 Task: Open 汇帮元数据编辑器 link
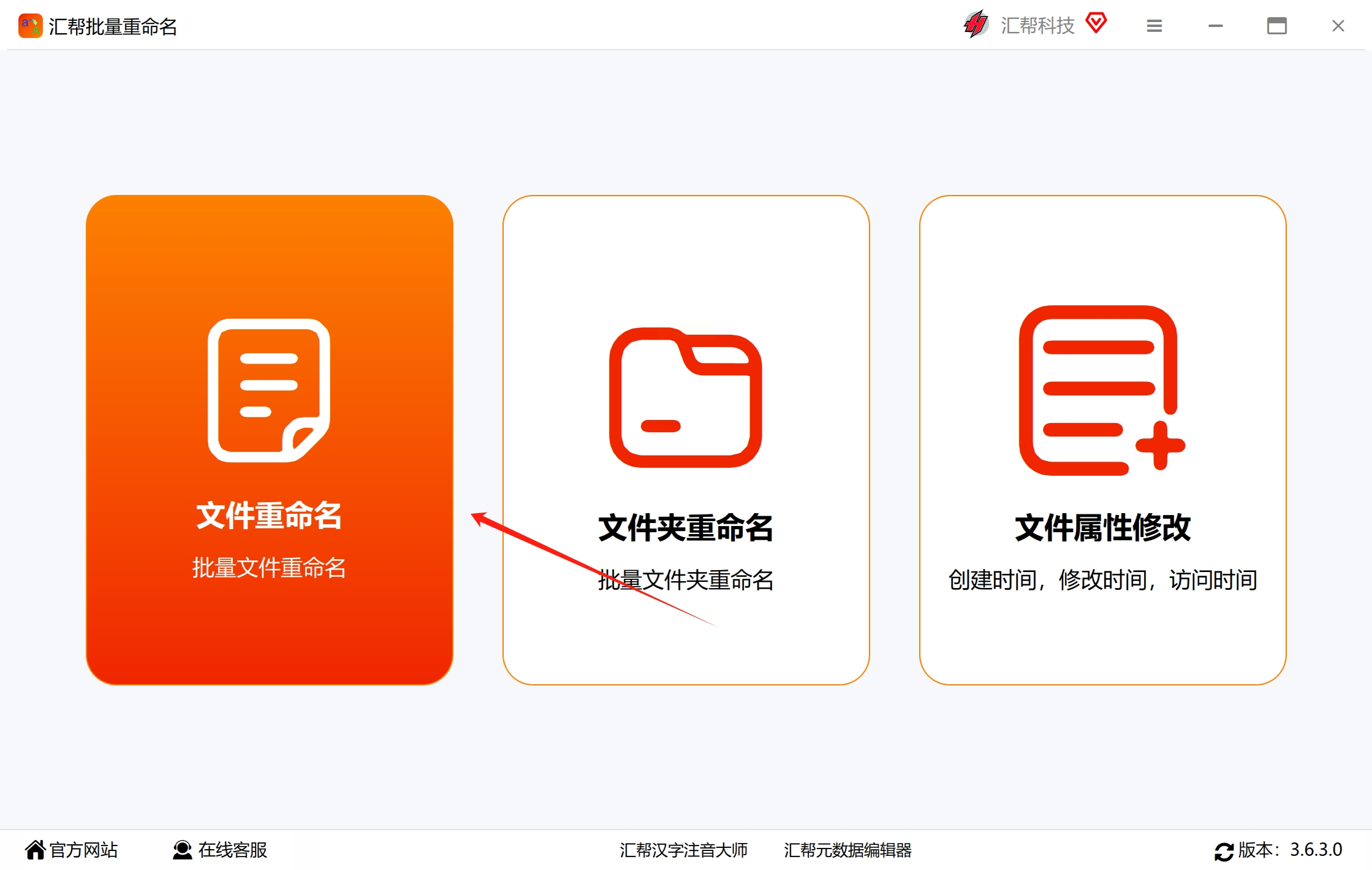coord(847,850)
